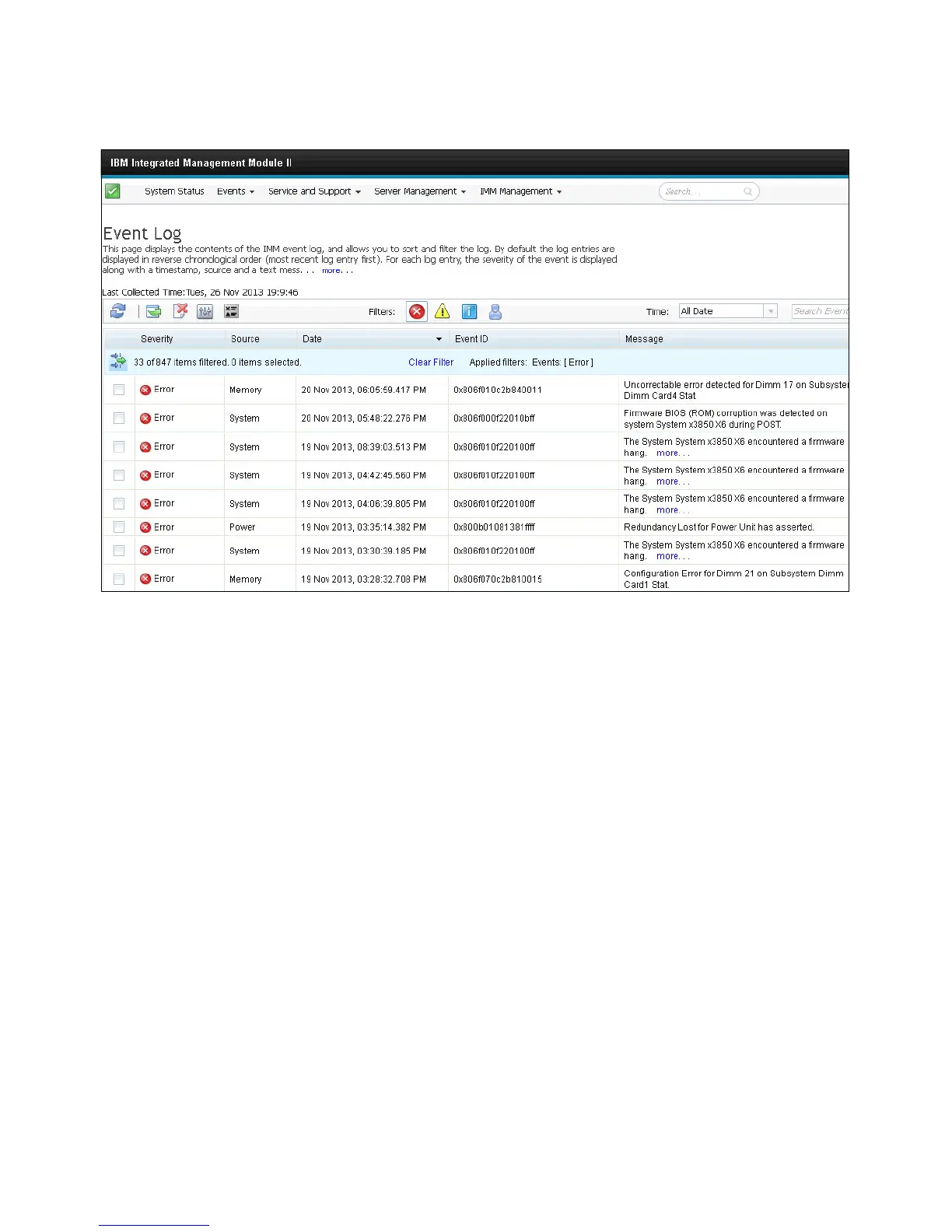The image size is (952, 1232).
Task: Click date 20 Nov 2013, 06:05:59.417 PM
Action: point(364,390)
